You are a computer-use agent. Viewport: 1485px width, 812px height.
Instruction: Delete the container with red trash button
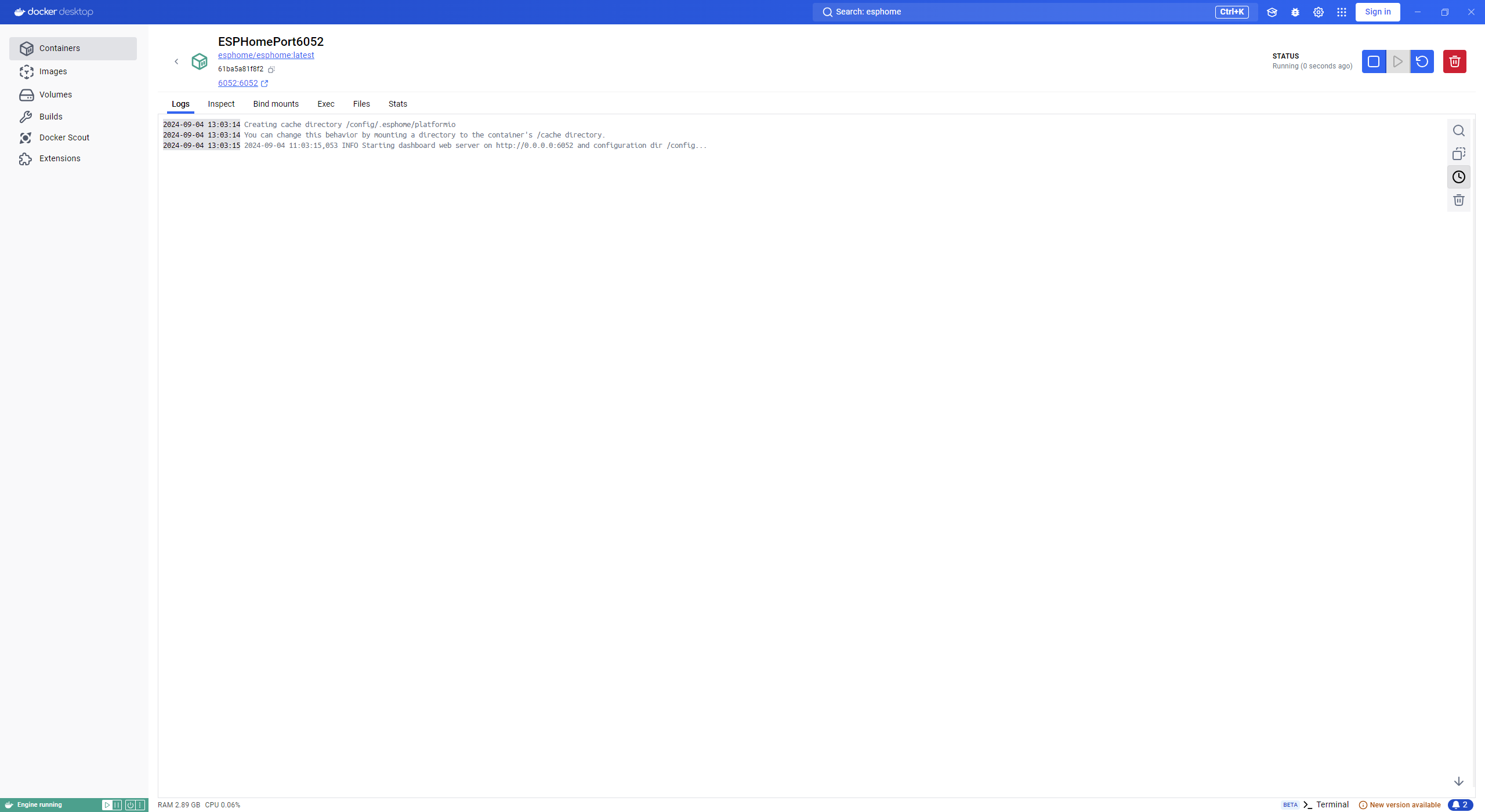point(1455,61)
